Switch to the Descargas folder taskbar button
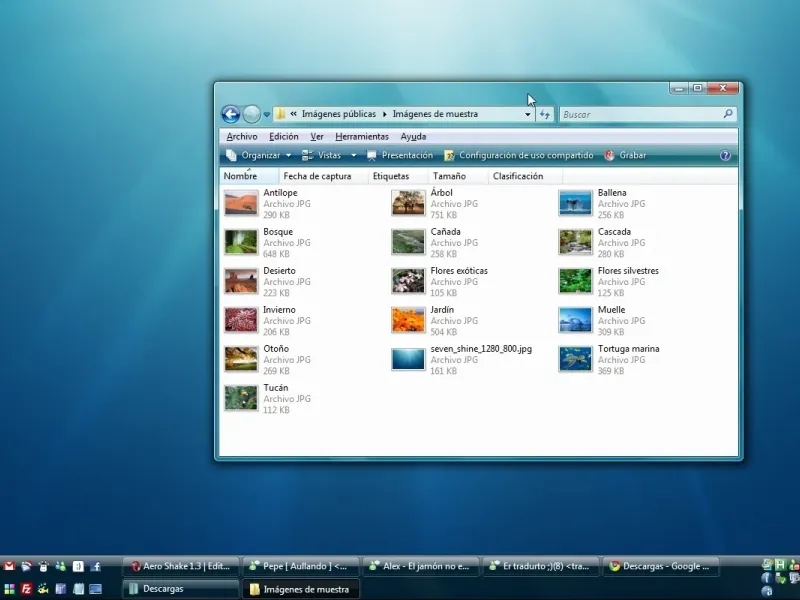 180,589
